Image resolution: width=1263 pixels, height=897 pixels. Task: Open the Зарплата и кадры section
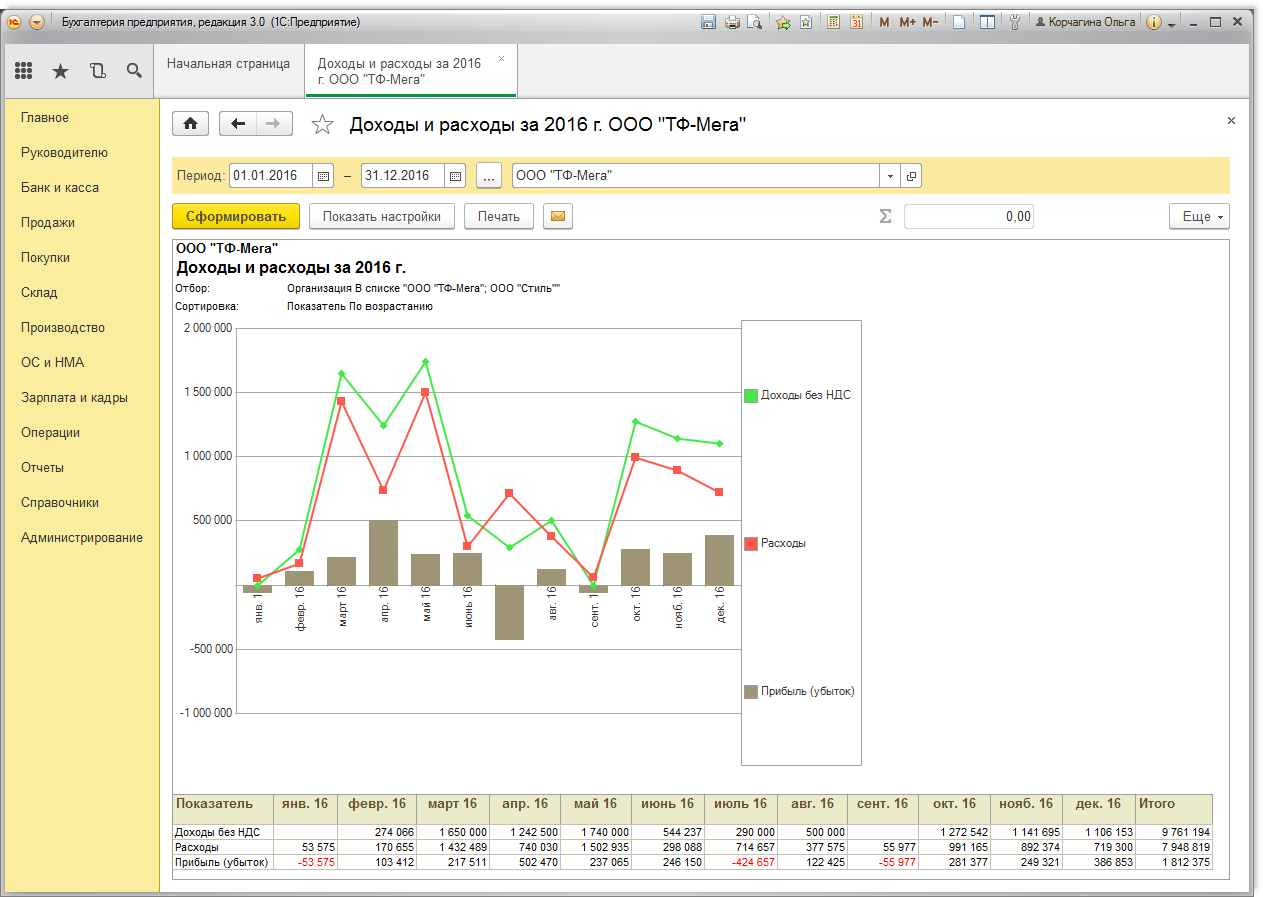74,398
